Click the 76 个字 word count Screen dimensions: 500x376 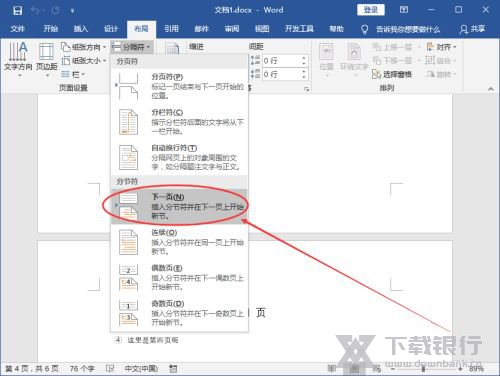[82, 369]
